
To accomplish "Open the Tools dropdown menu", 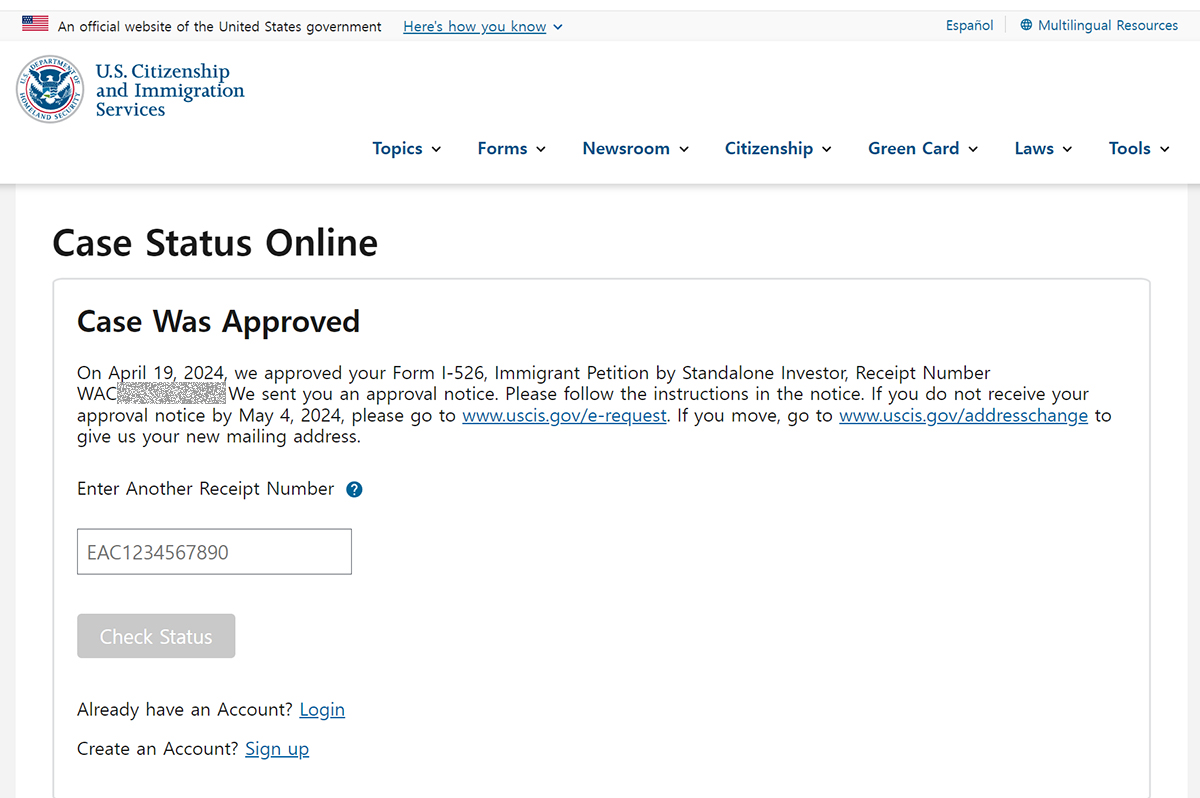I will click(x=1139, y=148).
